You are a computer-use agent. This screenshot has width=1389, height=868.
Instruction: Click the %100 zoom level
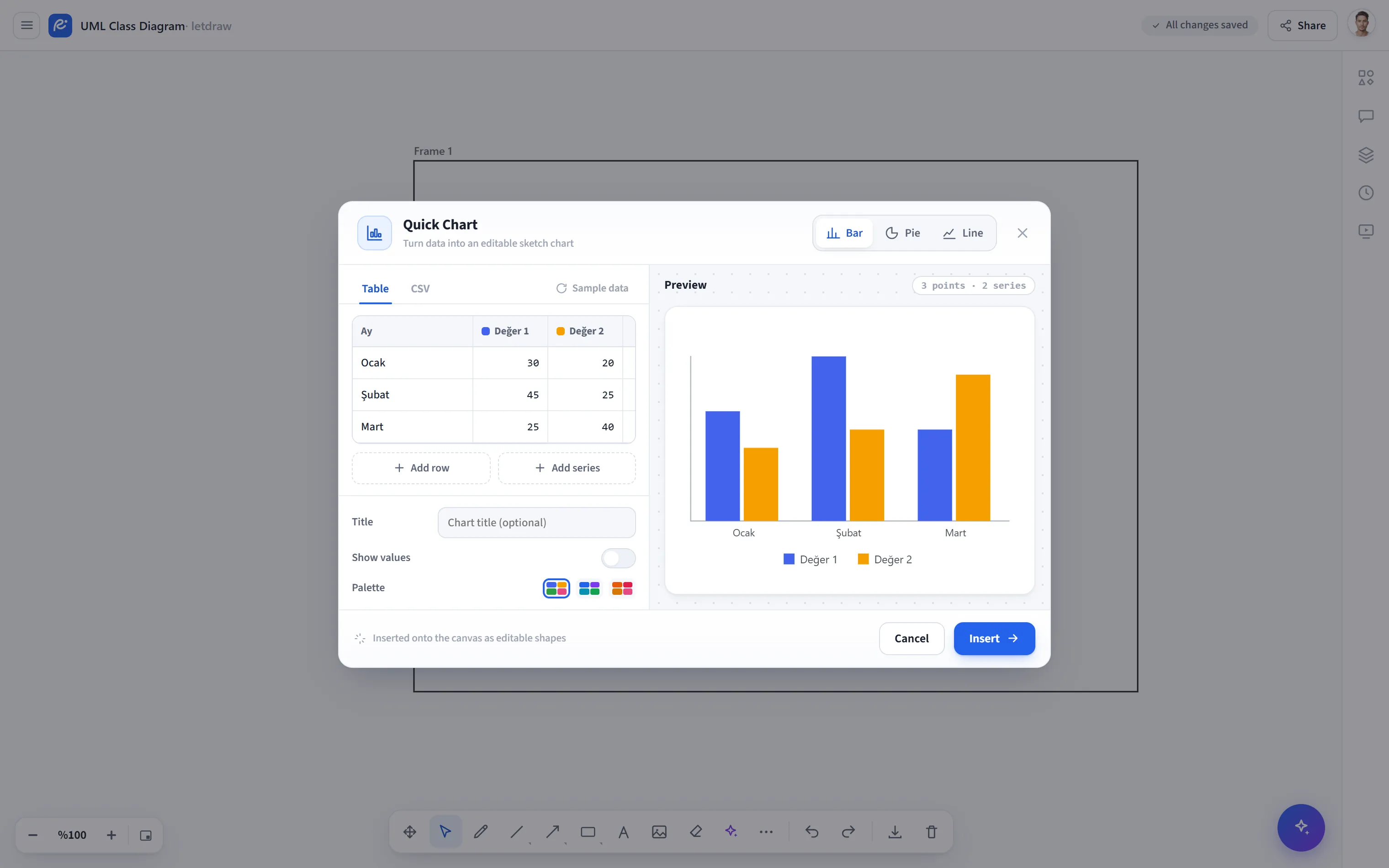pos(72,835)
